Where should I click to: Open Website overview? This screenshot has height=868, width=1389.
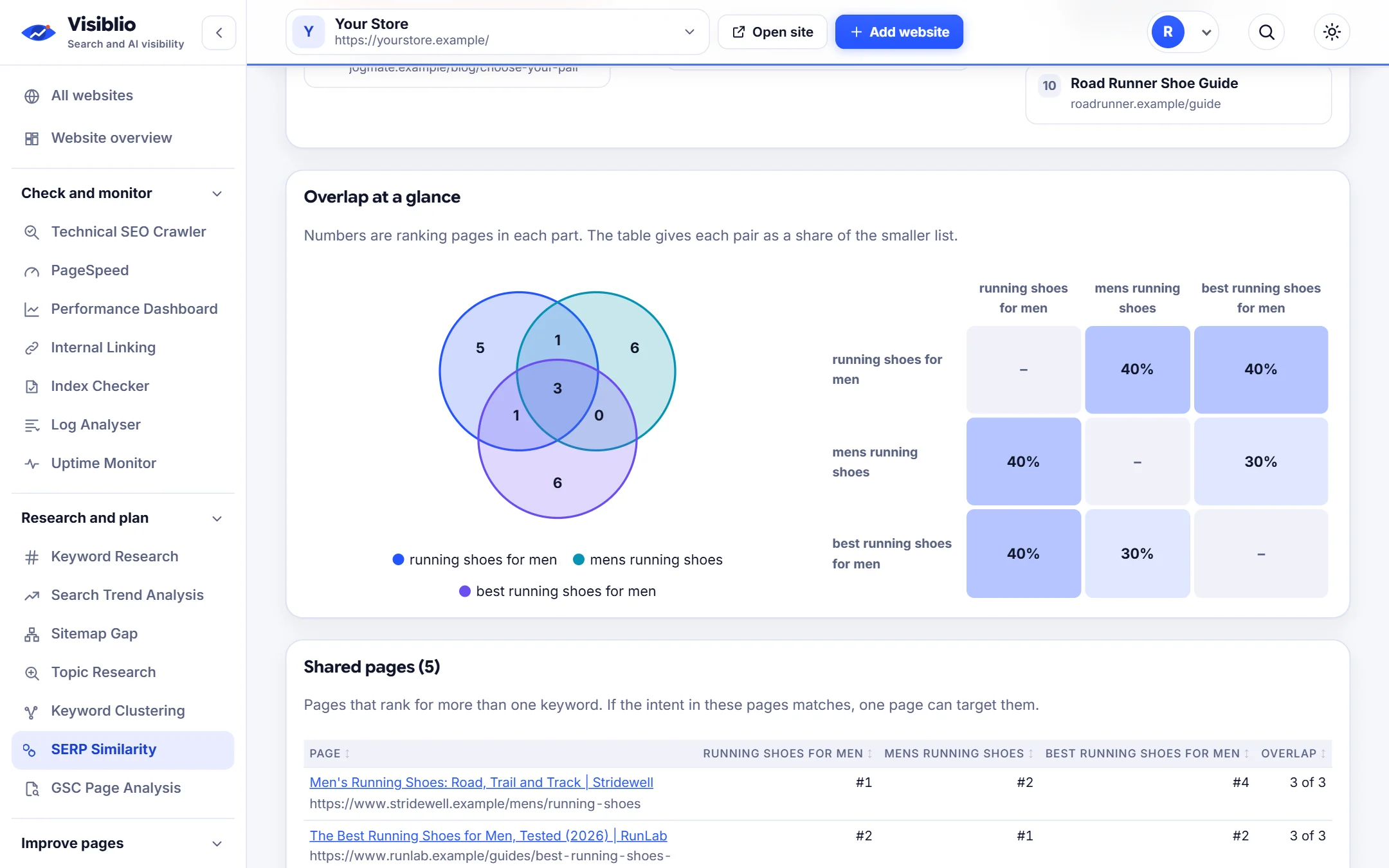123,138
